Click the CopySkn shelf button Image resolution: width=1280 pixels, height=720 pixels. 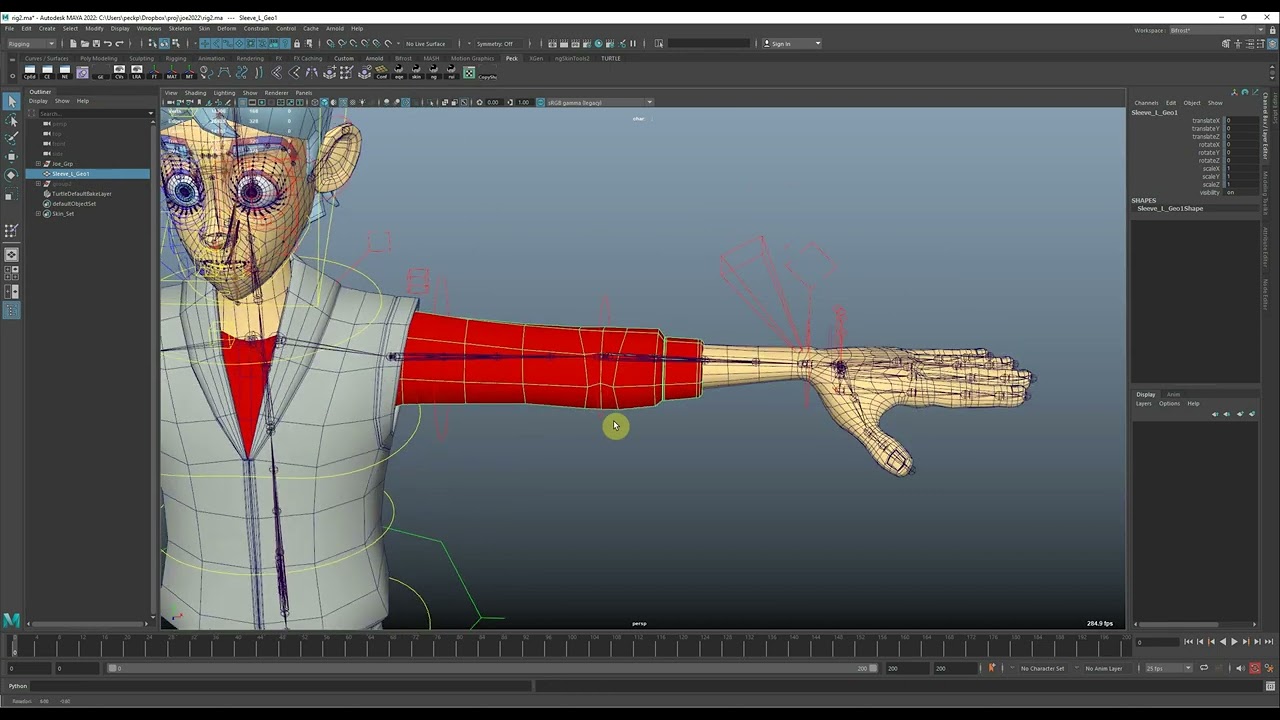point(487,72)
